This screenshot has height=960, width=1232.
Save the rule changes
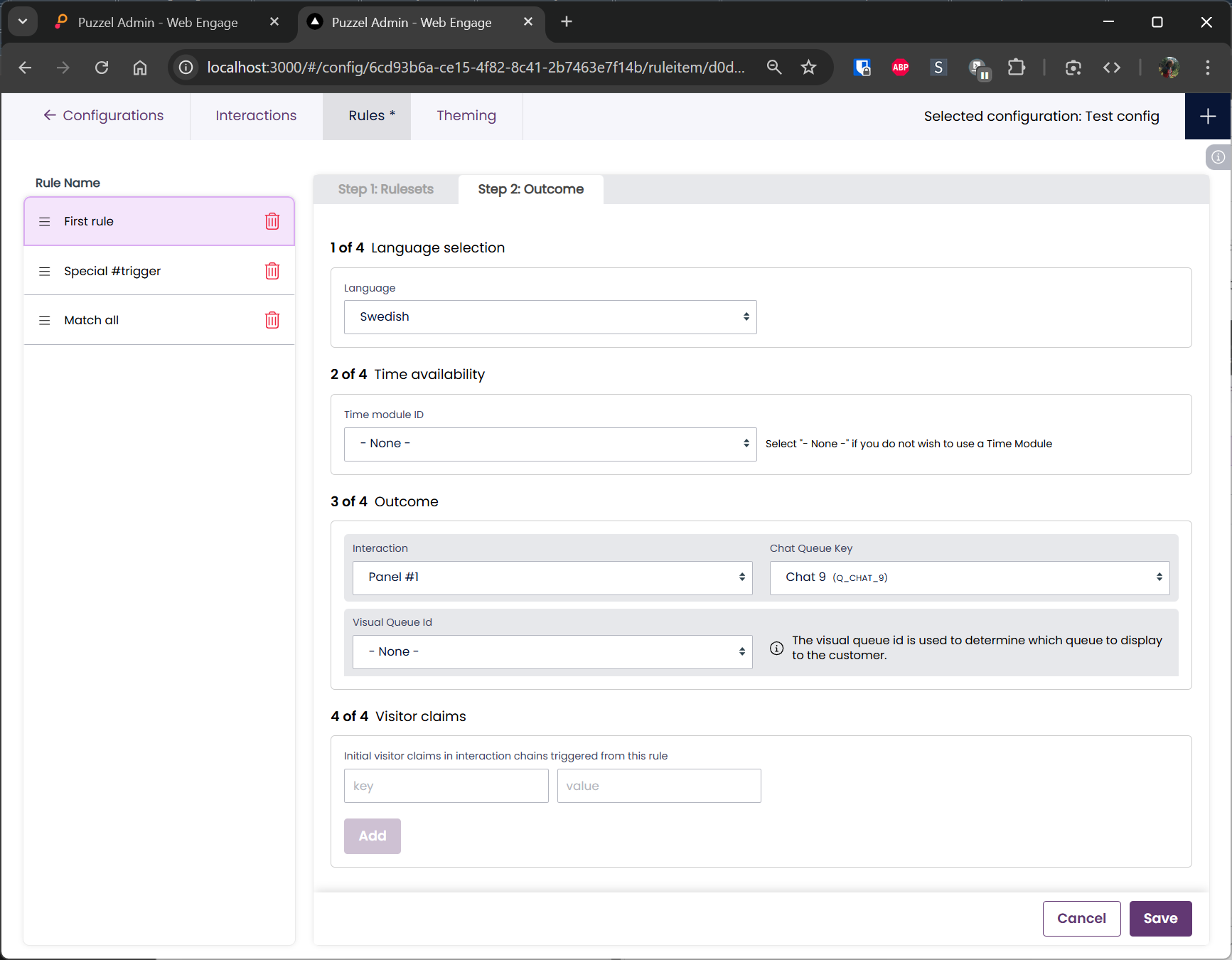tap(1159, 918)
